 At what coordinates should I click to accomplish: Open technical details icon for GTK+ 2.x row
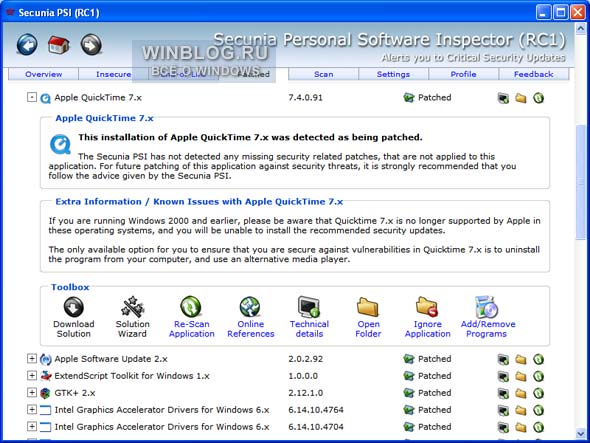point(503,393)
